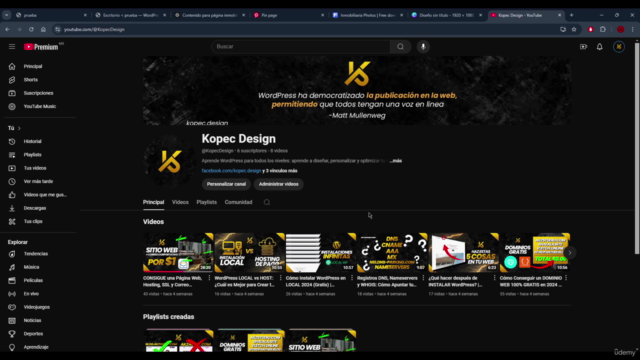Open options for Qué hacer después video
This screenshot has width=640, height=360.
(494, 278)
